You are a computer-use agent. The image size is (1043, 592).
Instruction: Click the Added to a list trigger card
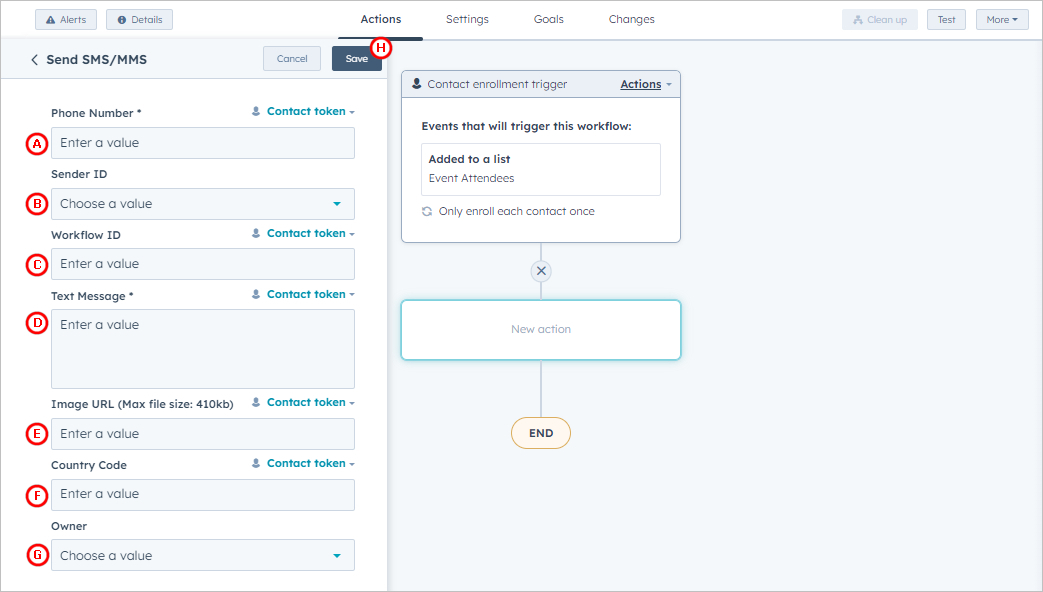(541, 170)
